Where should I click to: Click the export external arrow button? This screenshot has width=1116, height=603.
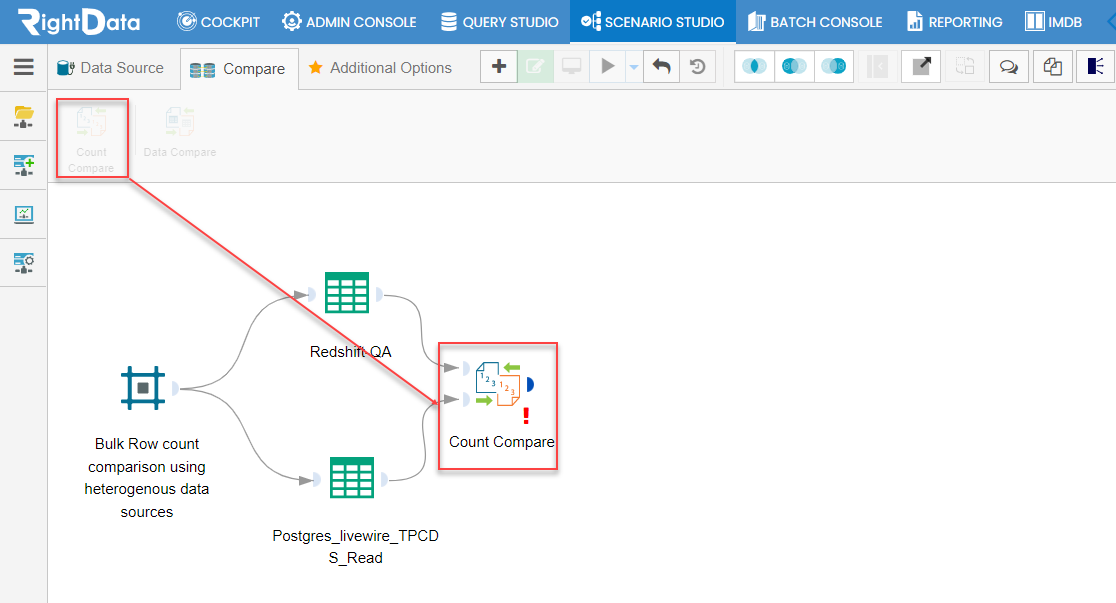click(922, 67)
